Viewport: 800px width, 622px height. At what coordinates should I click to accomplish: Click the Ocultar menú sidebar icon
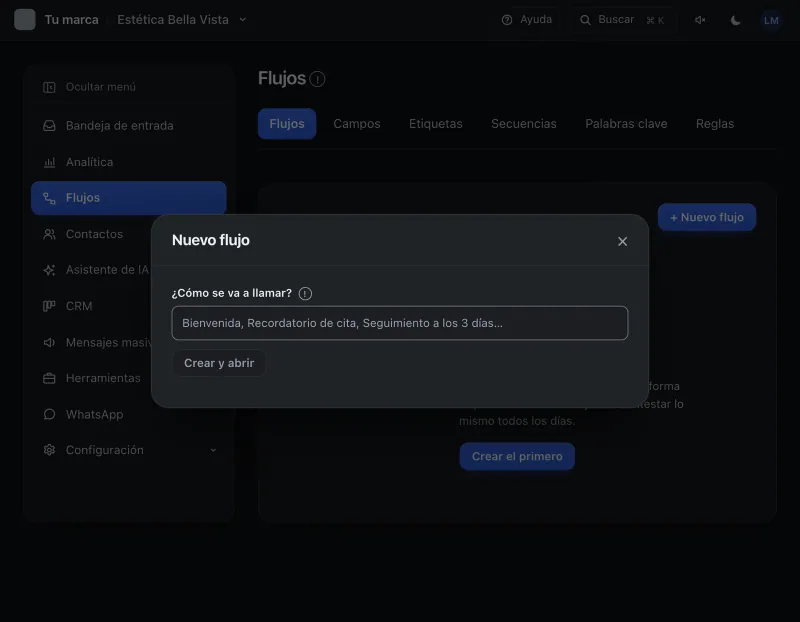click(x=49, y=87)
